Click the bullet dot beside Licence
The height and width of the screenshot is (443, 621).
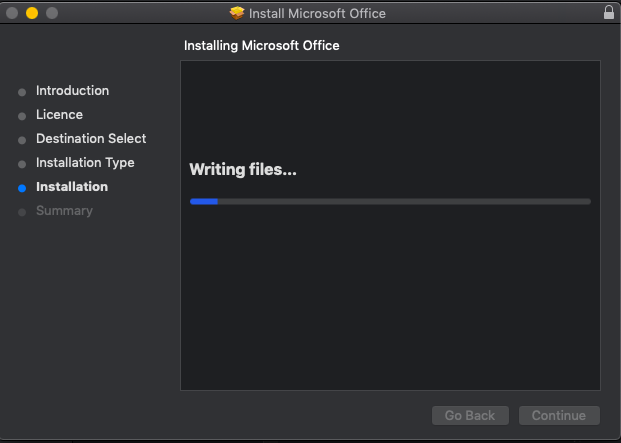(22, 116)
